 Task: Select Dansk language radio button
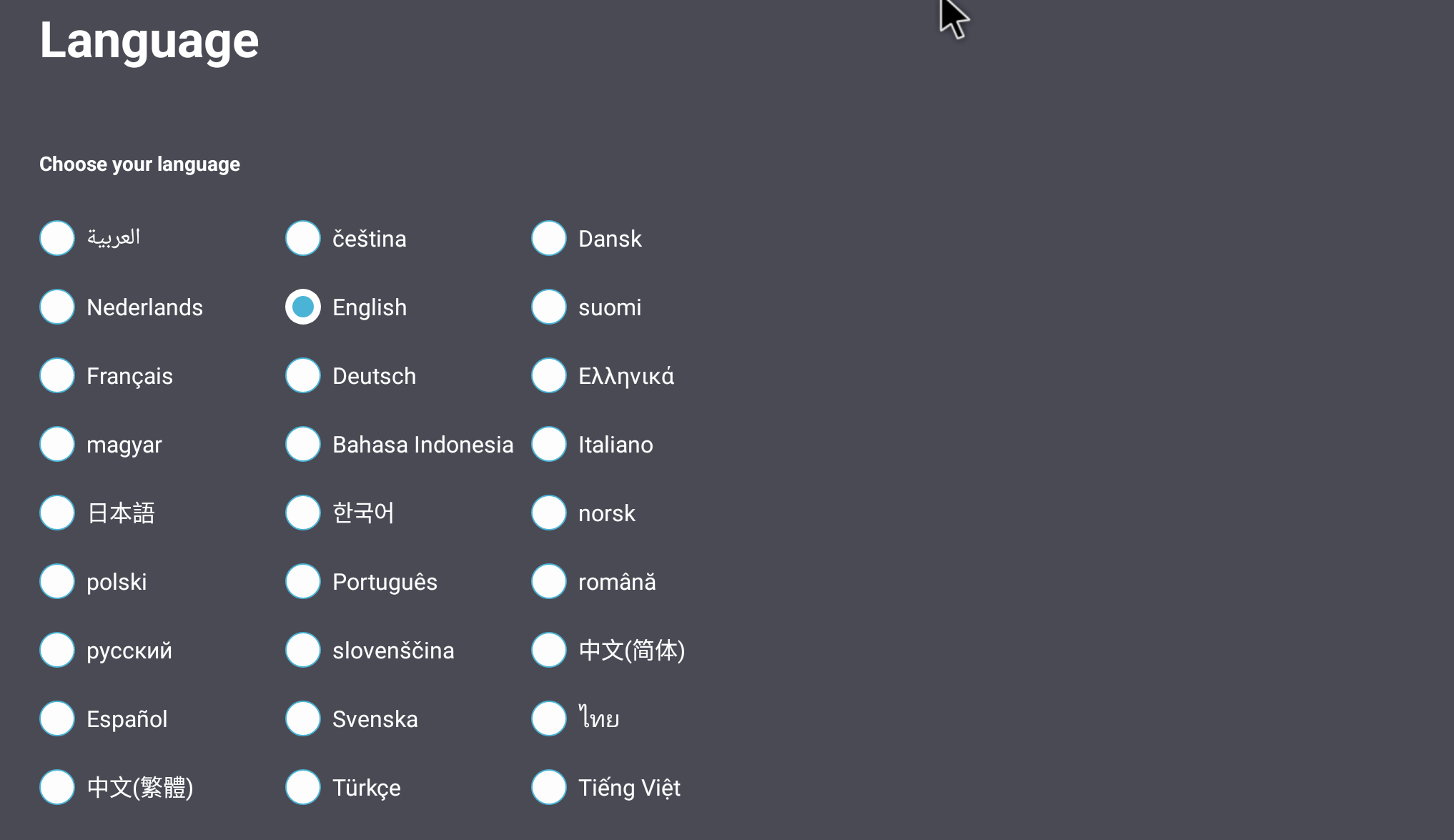point(549,238)
